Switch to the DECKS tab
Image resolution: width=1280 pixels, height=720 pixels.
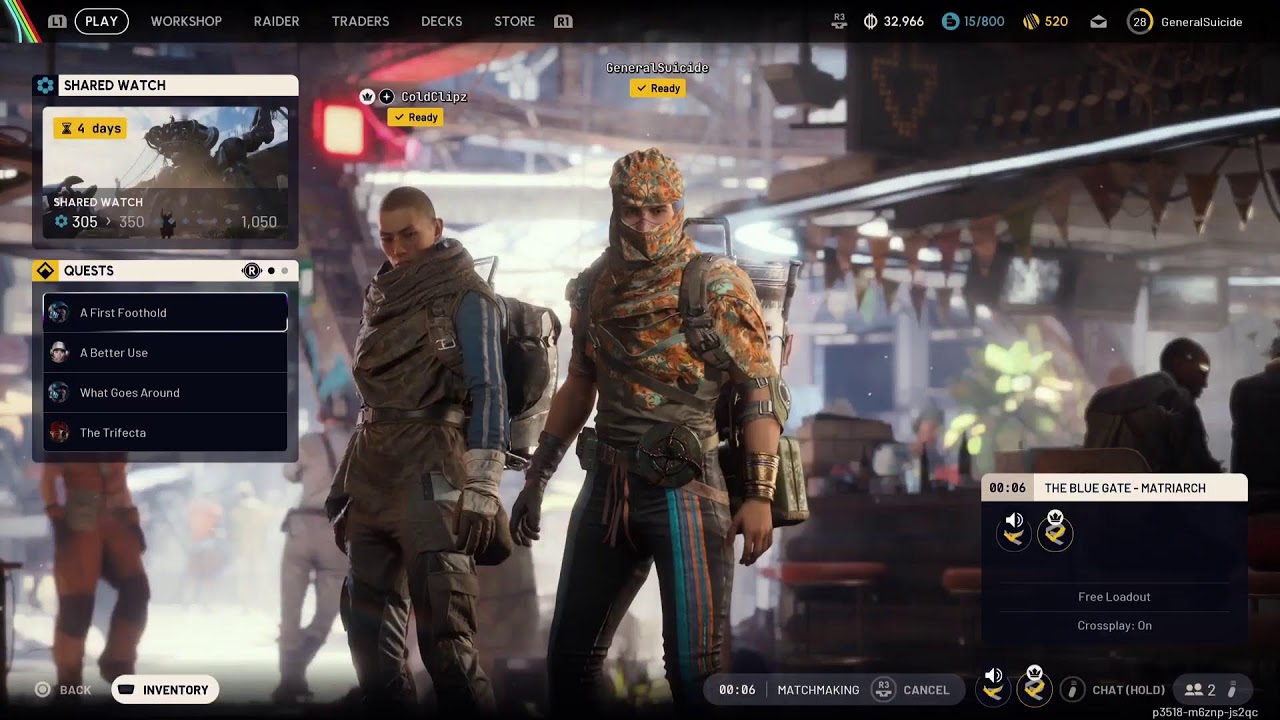point(442,21)
